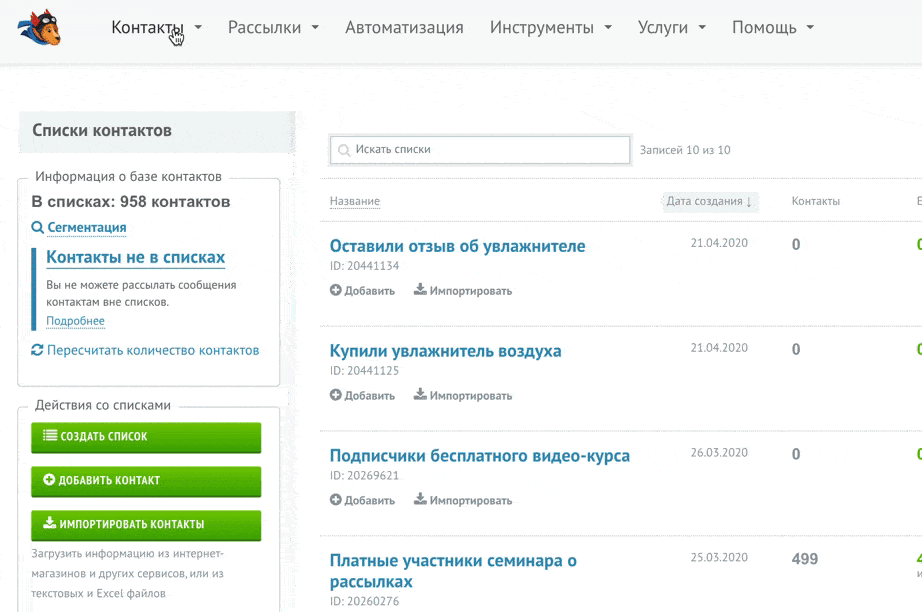Click the Пересчитать количество контактов link
The image size is (922, 612).
point(153,350)
